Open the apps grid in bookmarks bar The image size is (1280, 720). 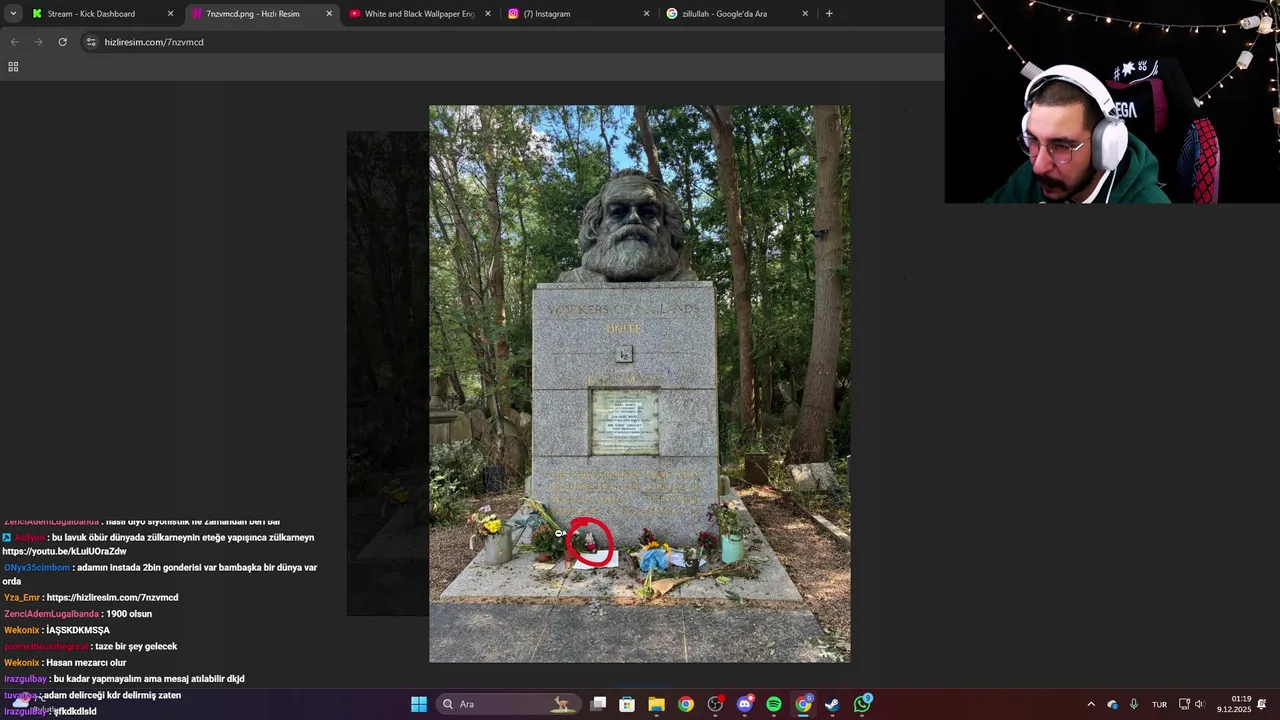coord(13,67)
